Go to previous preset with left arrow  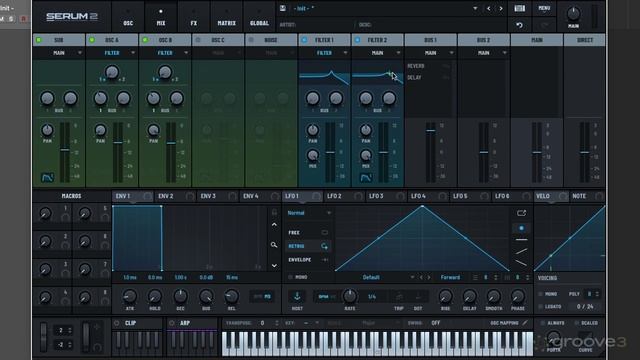[488, 8]
